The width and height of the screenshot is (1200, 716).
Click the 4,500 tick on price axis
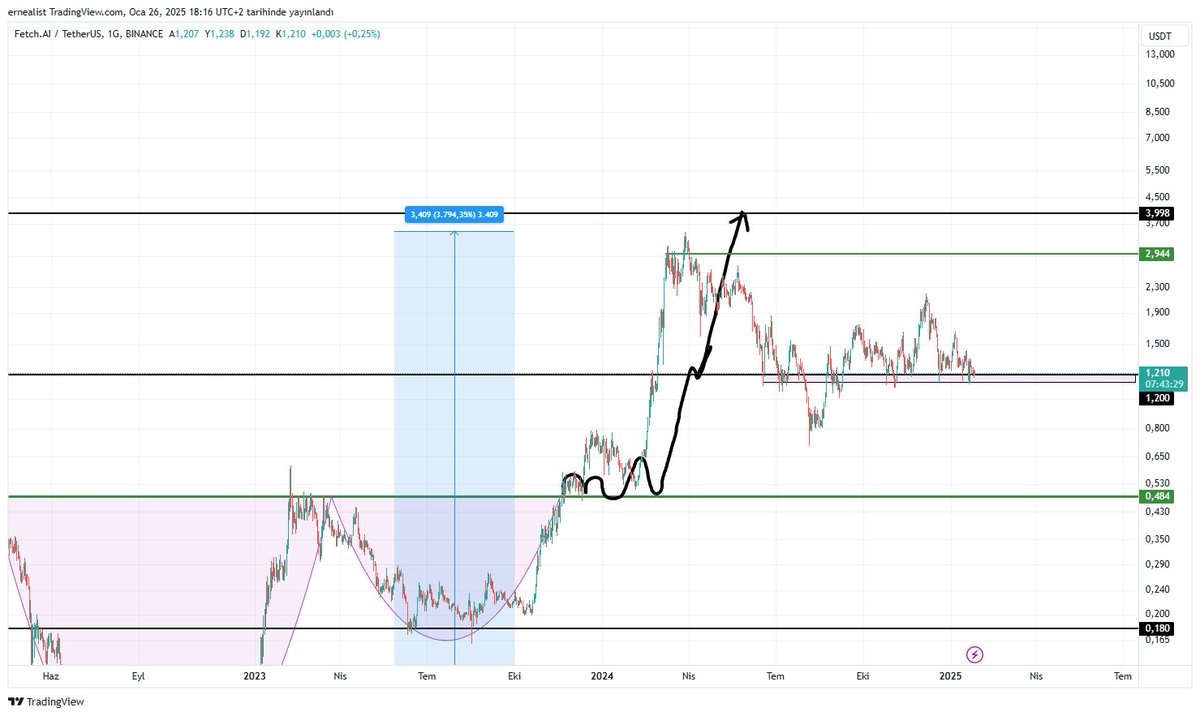(x=1159, y=197)
